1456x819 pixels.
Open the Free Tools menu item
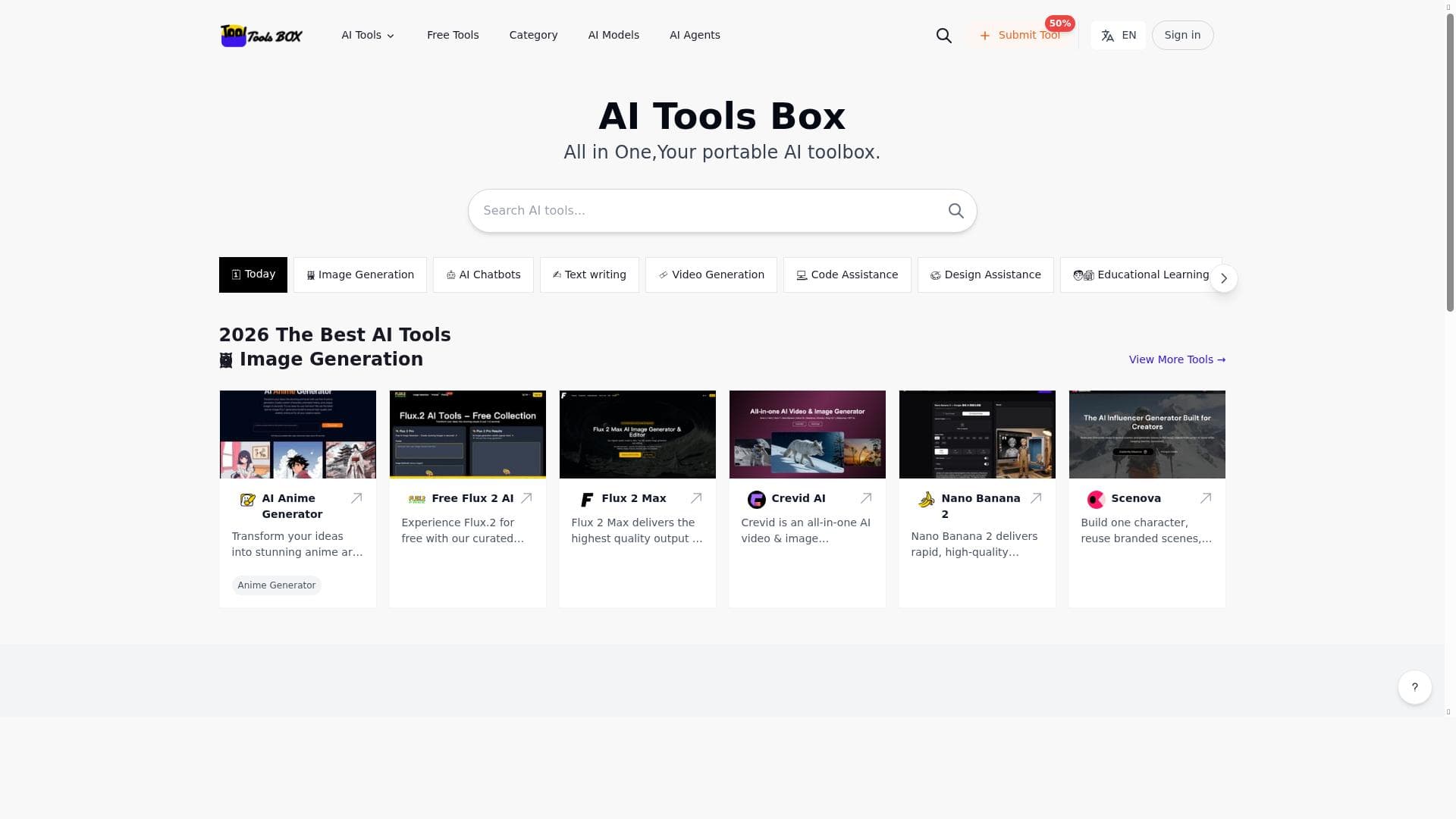[453, 36]
